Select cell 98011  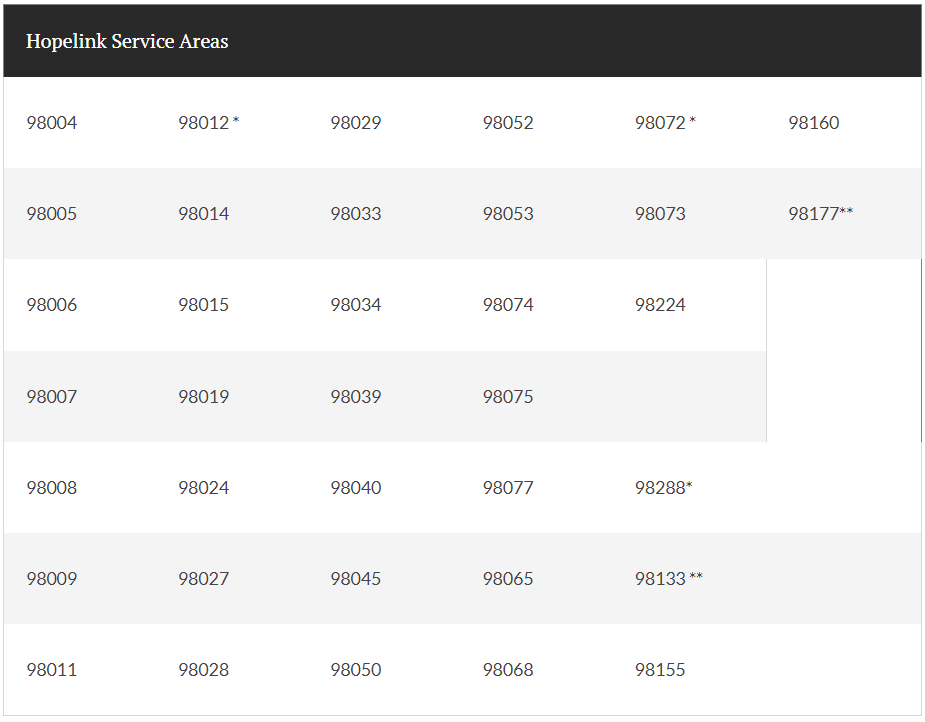pyautogui.click(x=51, y=670)
